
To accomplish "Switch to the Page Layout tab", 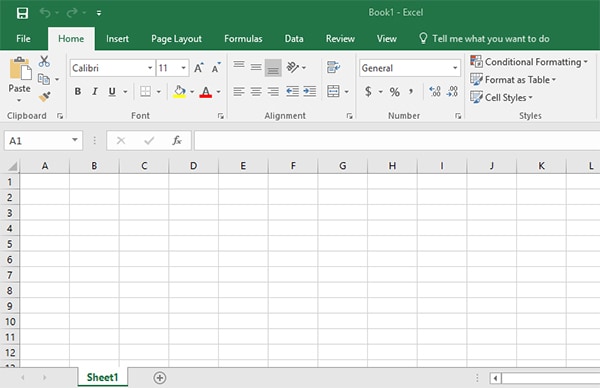I will click(x=176, y=39).
